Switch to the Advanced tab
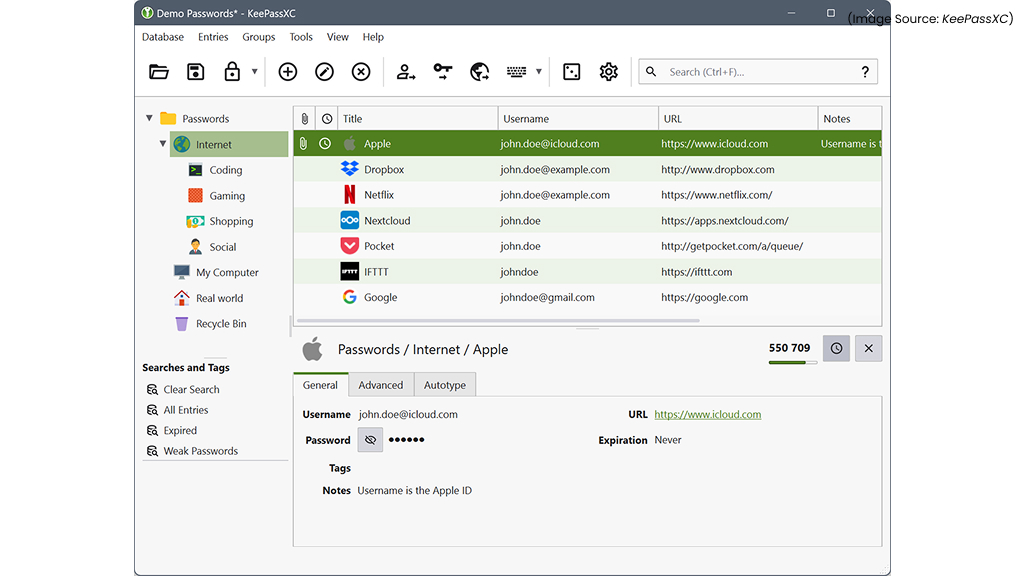The height and width of the screenshot is (576, 1024). [381, 385]
